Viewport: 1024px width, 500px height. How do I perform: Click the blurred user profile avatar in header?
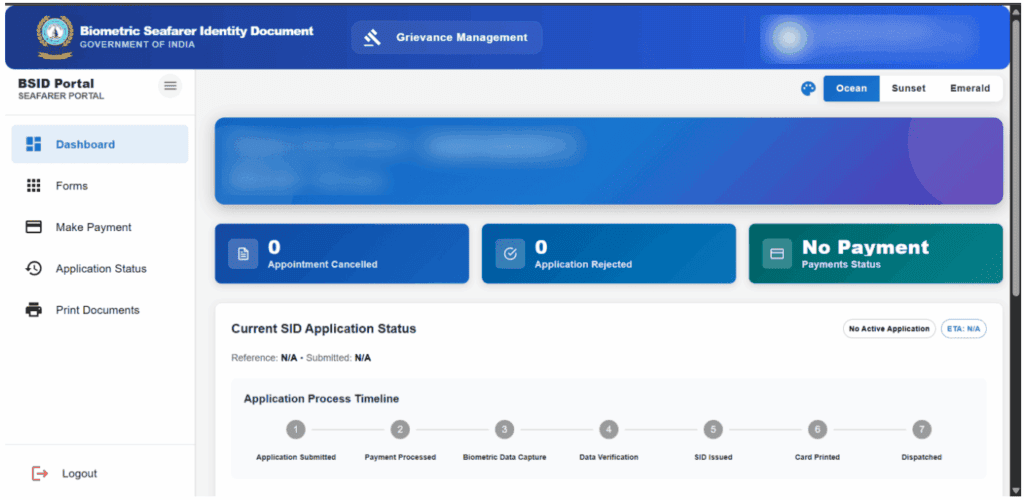pyautogui.click(x=790, y=38)
